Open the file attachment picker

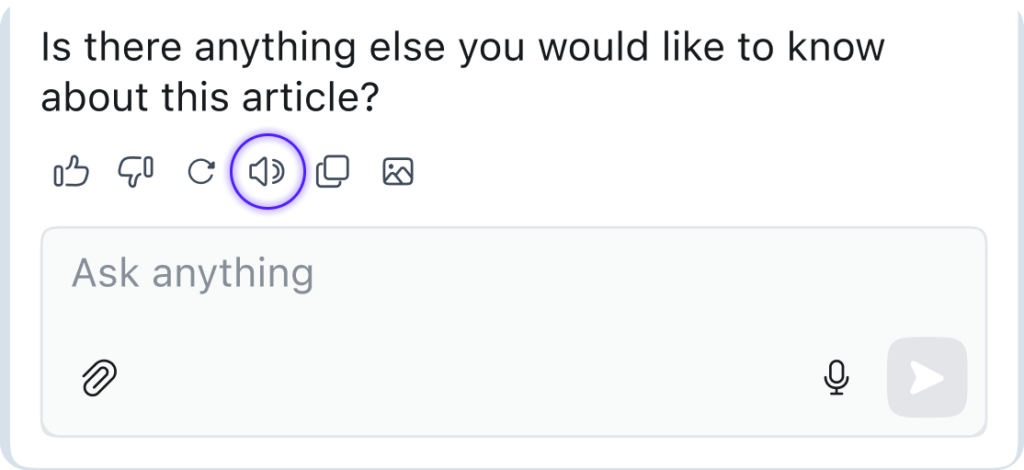100,378
